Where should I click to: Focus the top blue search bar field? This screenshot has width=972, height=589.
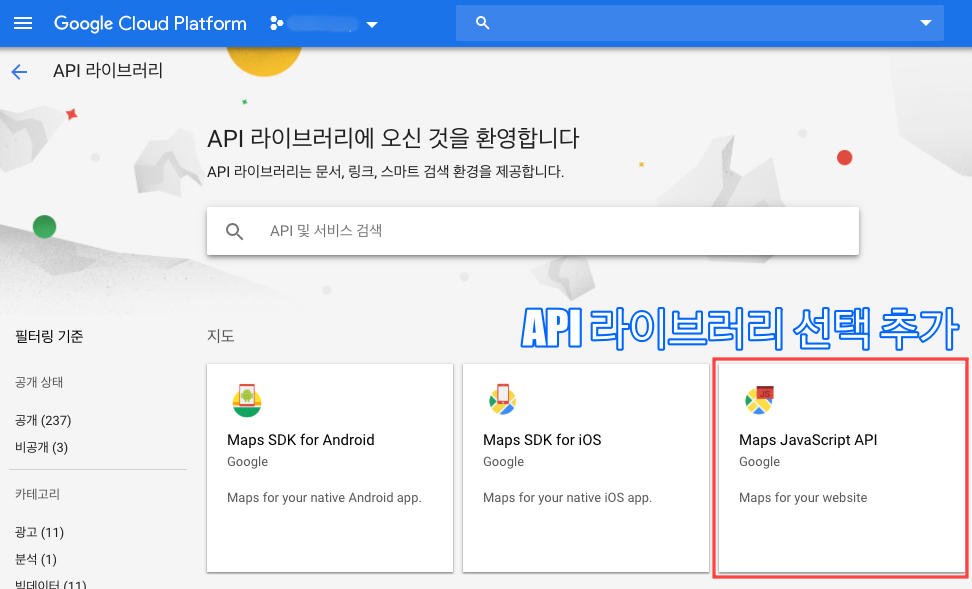699,23
